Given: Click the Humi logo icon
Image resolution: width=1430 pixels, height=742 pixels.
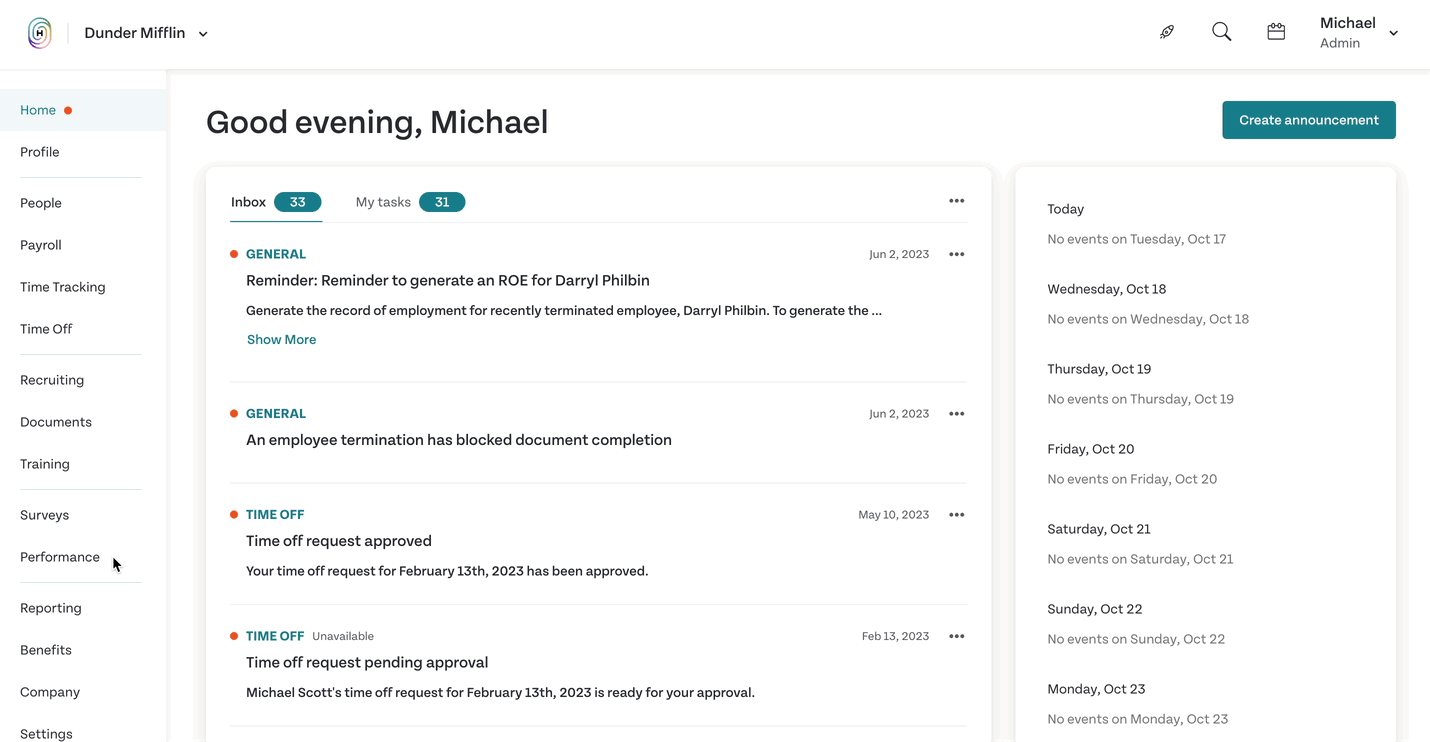Looking at the screenshot, I should point(39,33).
